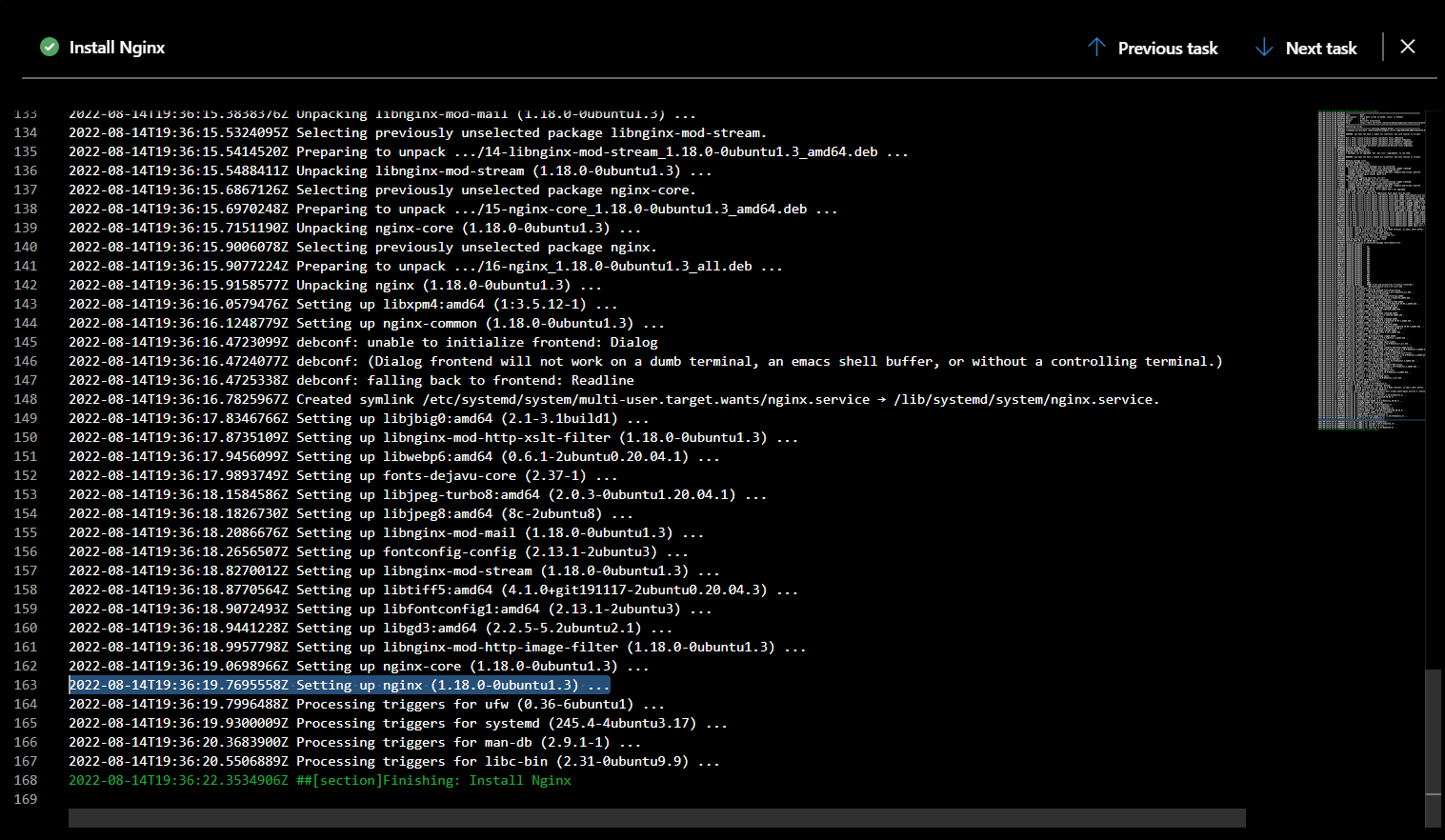Click line 159 Setting up libfontconfig1:amd64
The height and width of the screenshot is (840, 1445).
pos(391,609)
